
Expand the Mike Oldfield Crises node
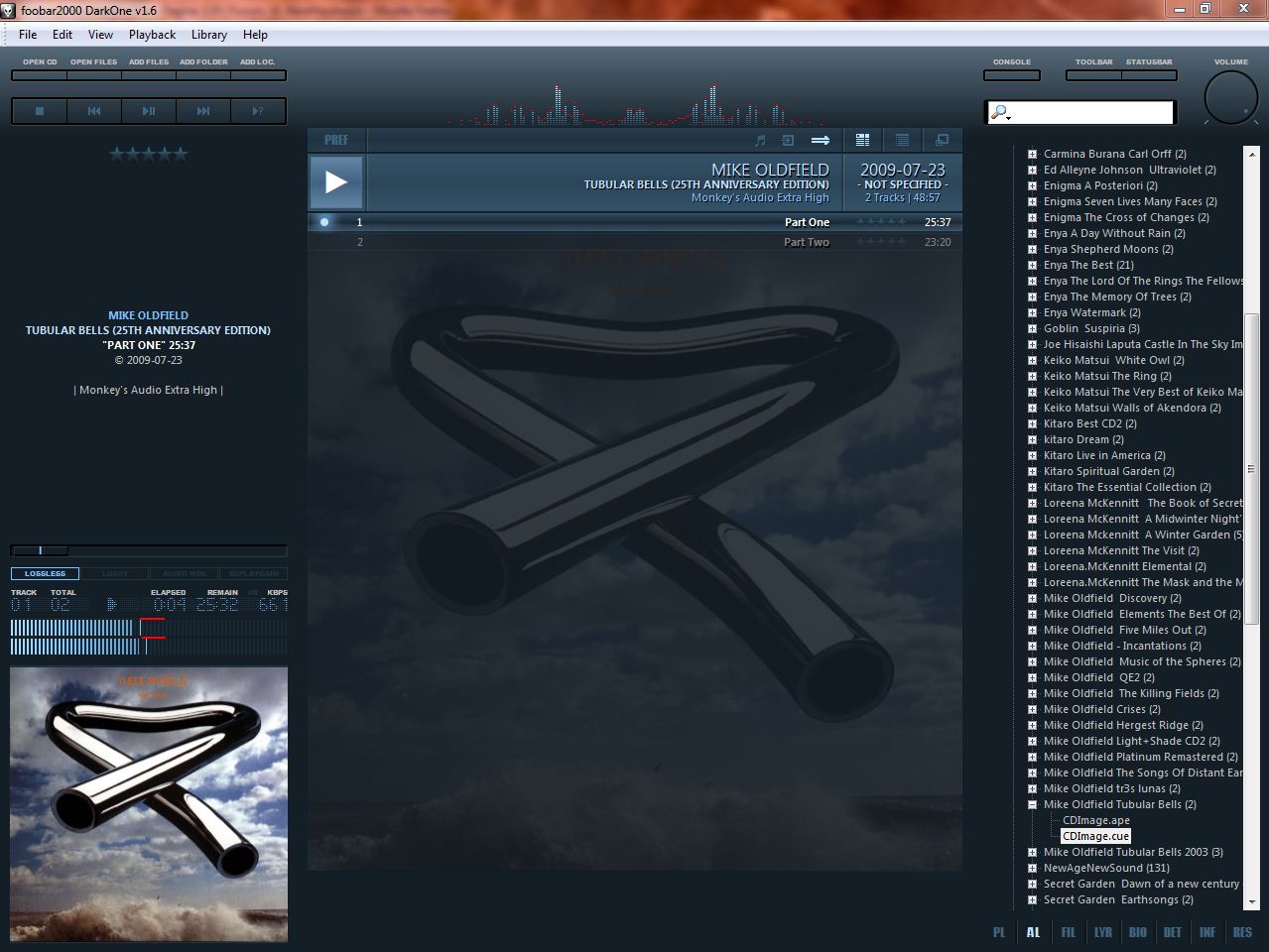1032,709
